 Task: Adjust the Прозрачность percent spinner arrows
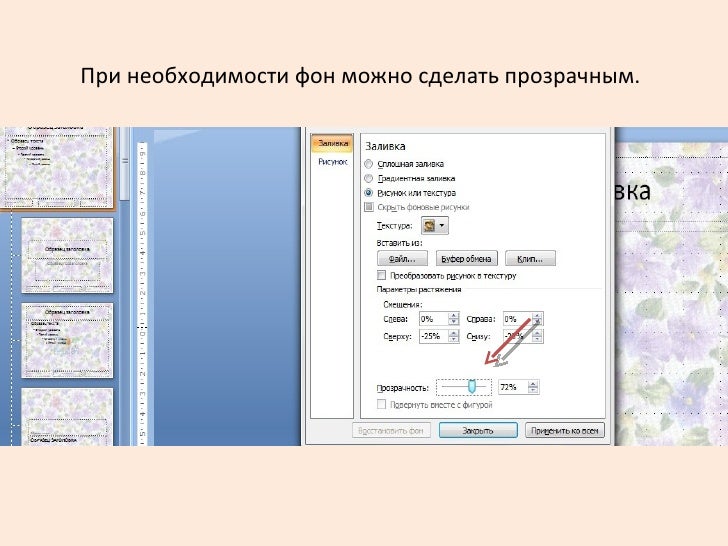click(533, 387)
